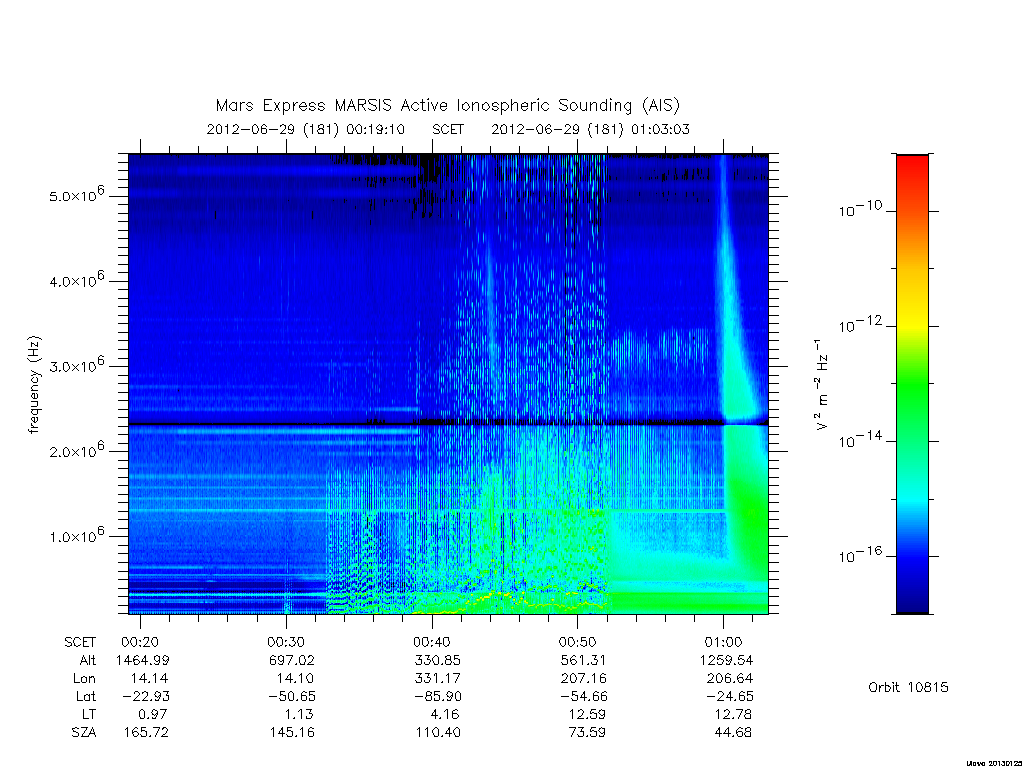
Task: Click the 'SZA' row header
Action: (x=84, y=733)
